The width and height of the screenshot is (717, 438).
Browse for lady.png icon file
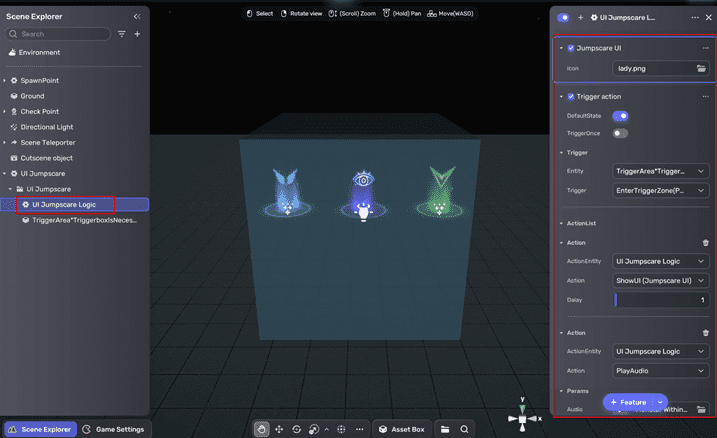(702, 68)
